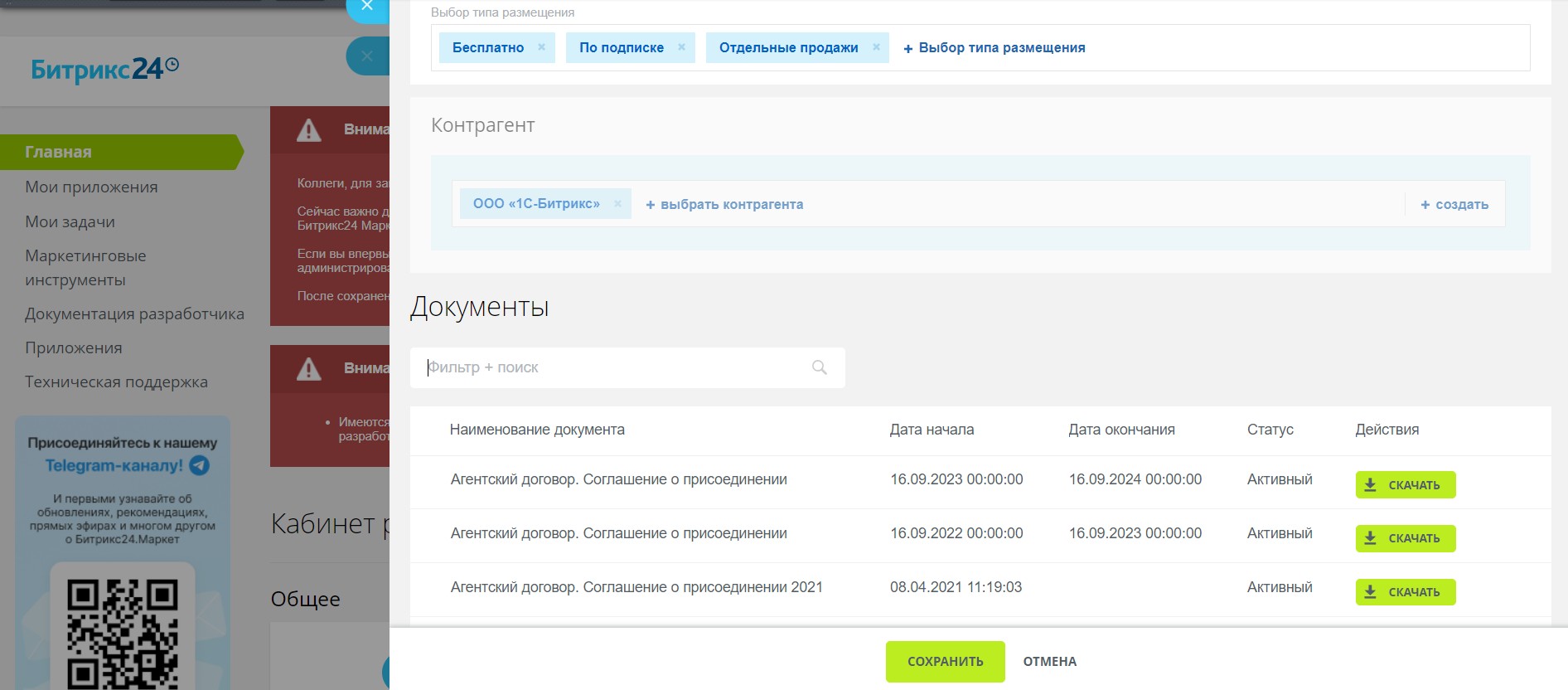Click the Отмена button
1568x690 pixels.
1050,662
